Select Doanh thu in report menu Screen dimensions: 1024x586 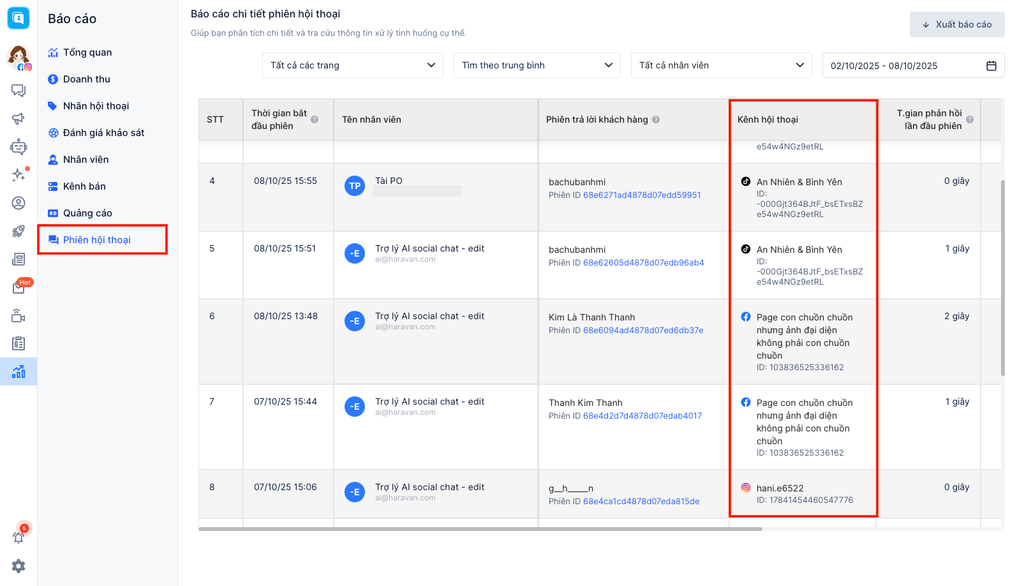86,79
